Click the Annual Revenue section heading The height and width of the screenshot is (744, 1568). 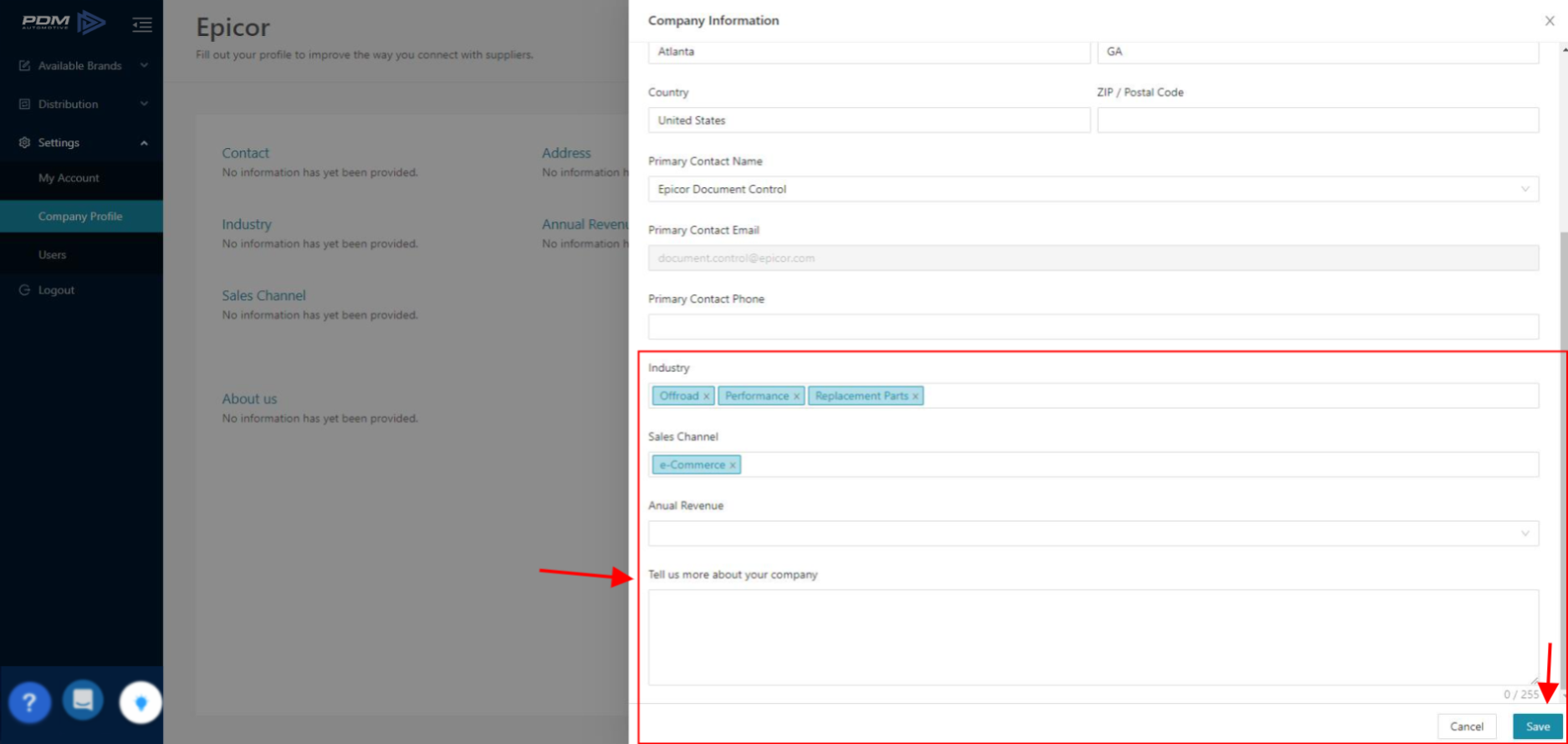585,224
